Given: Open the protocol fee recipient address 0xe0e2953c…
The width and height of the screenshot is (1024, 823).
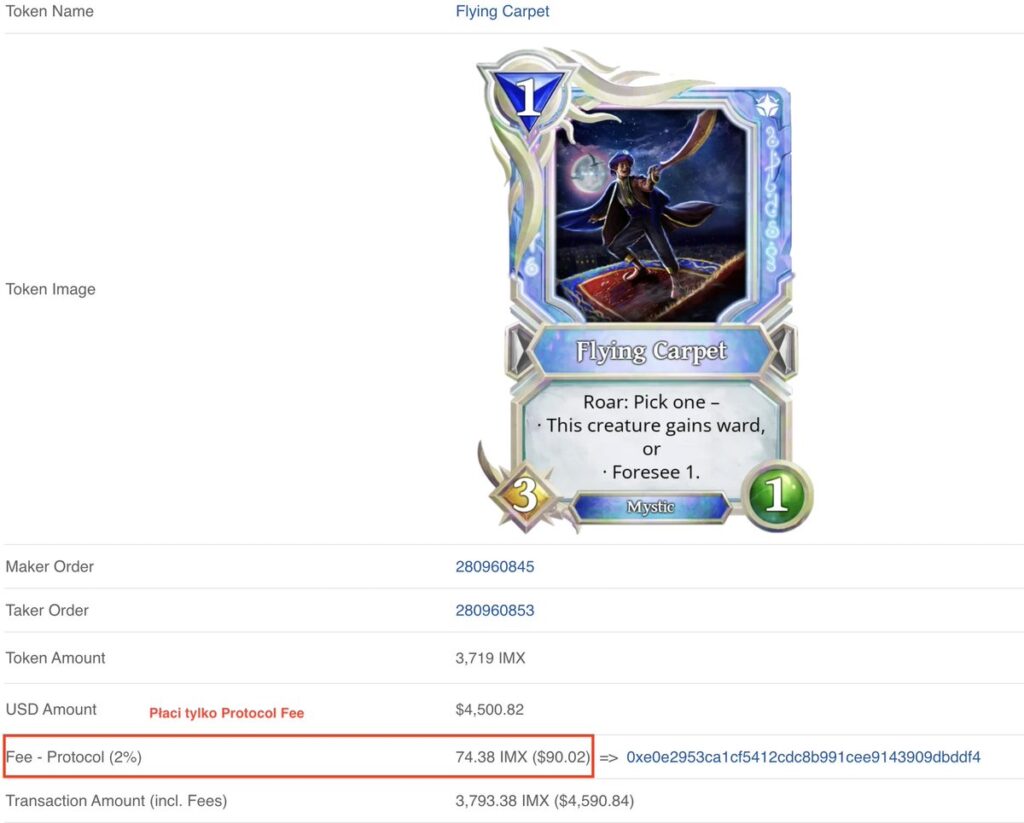Looking at the screenshot, I should point(803,757).
